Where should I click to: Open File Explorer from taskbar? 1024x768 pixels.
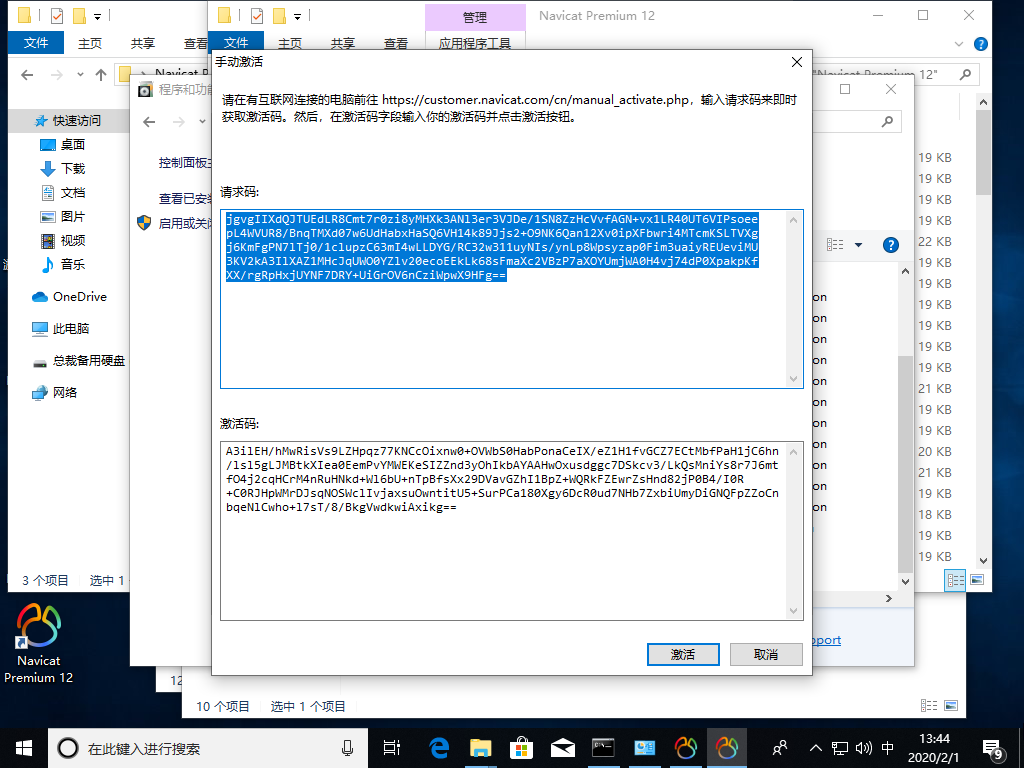coord(480,748)
